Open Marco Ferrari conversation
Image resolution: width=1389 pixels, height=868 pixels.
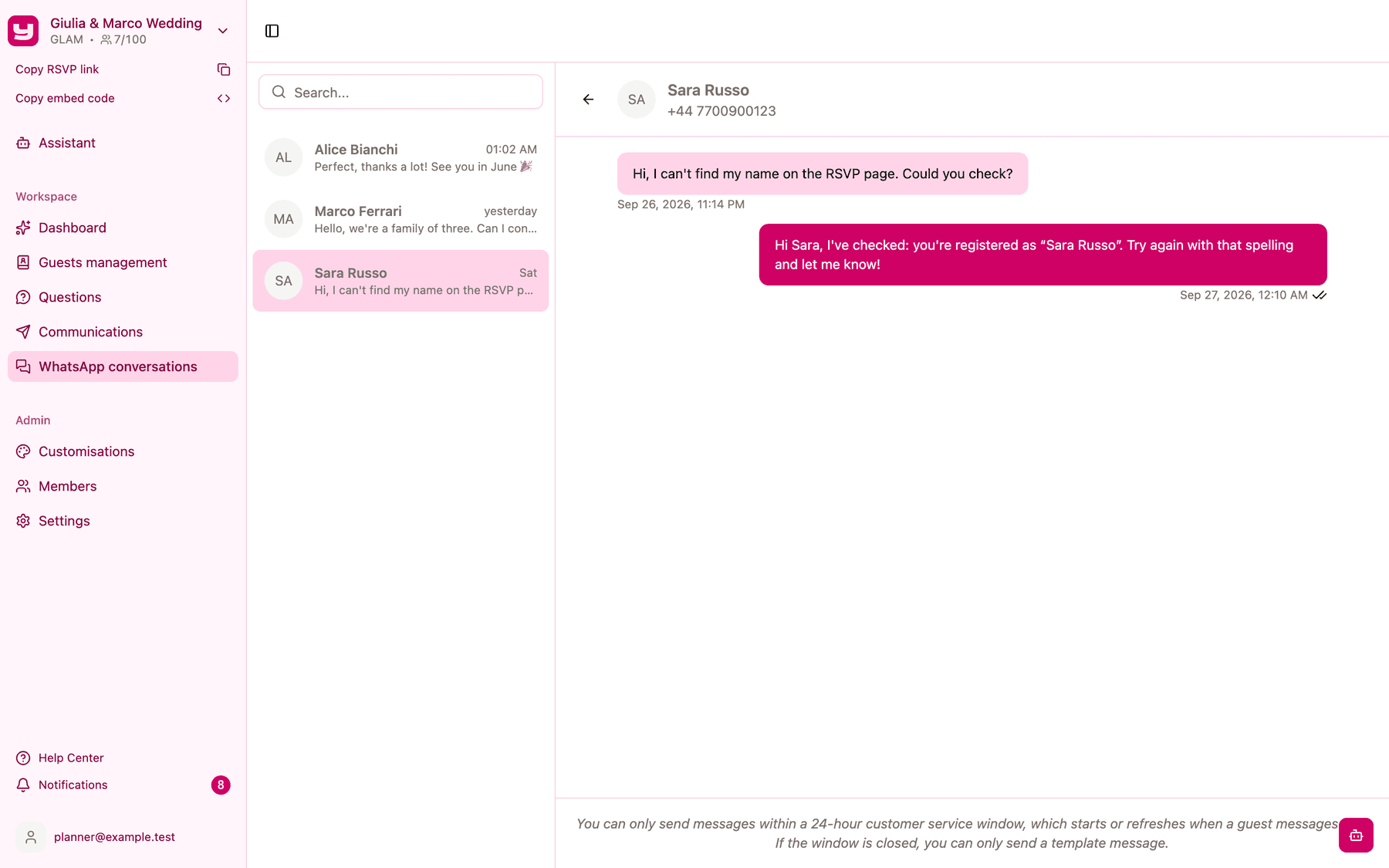pos(400,219)
